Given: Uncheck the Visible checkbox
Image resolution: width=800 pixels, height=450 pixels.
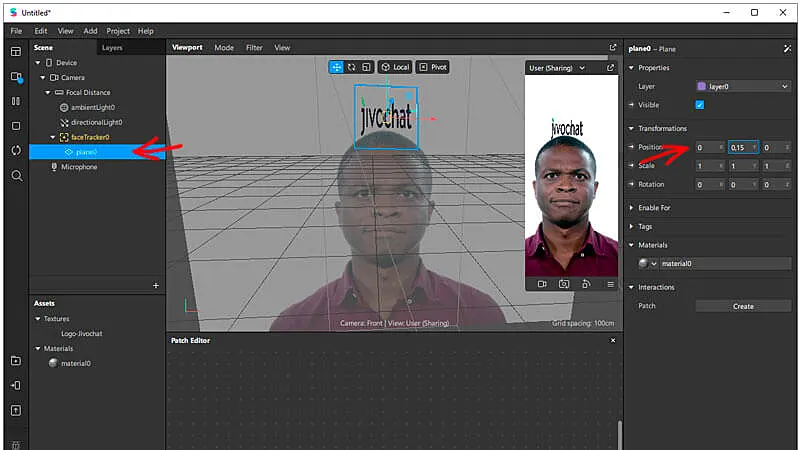Looking at the screenshot, I should point(700,104).
